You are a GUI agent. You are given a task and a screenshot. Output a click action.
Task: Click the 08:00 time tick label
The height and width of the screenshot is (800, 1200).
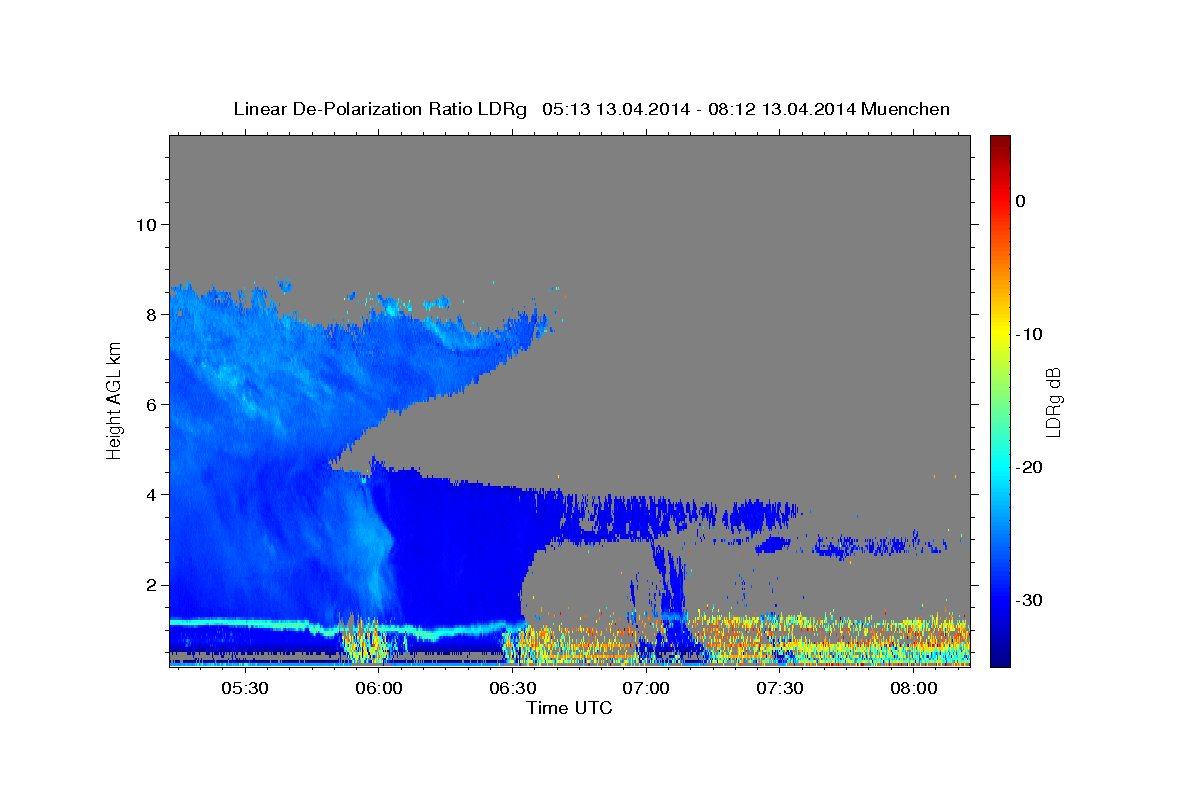click(x=913, y=689)
